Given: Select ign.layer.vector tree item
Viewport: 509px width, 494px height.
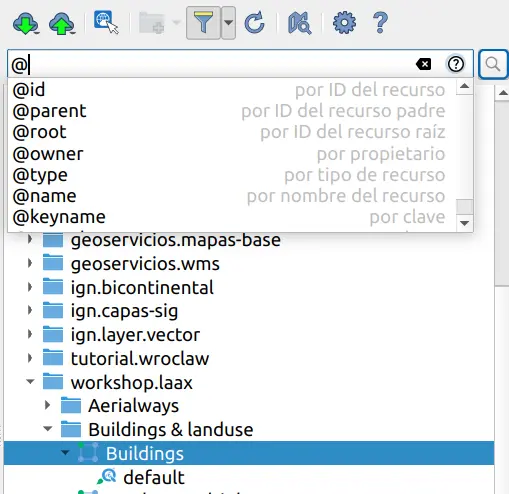Looking at the screenshot, I should [x=135, y=335].
